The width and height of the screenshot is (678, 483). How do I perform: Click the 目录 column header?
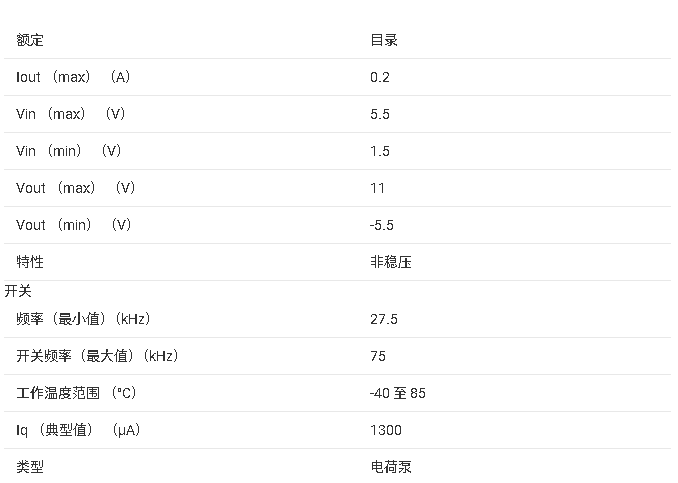pos(384,40)
